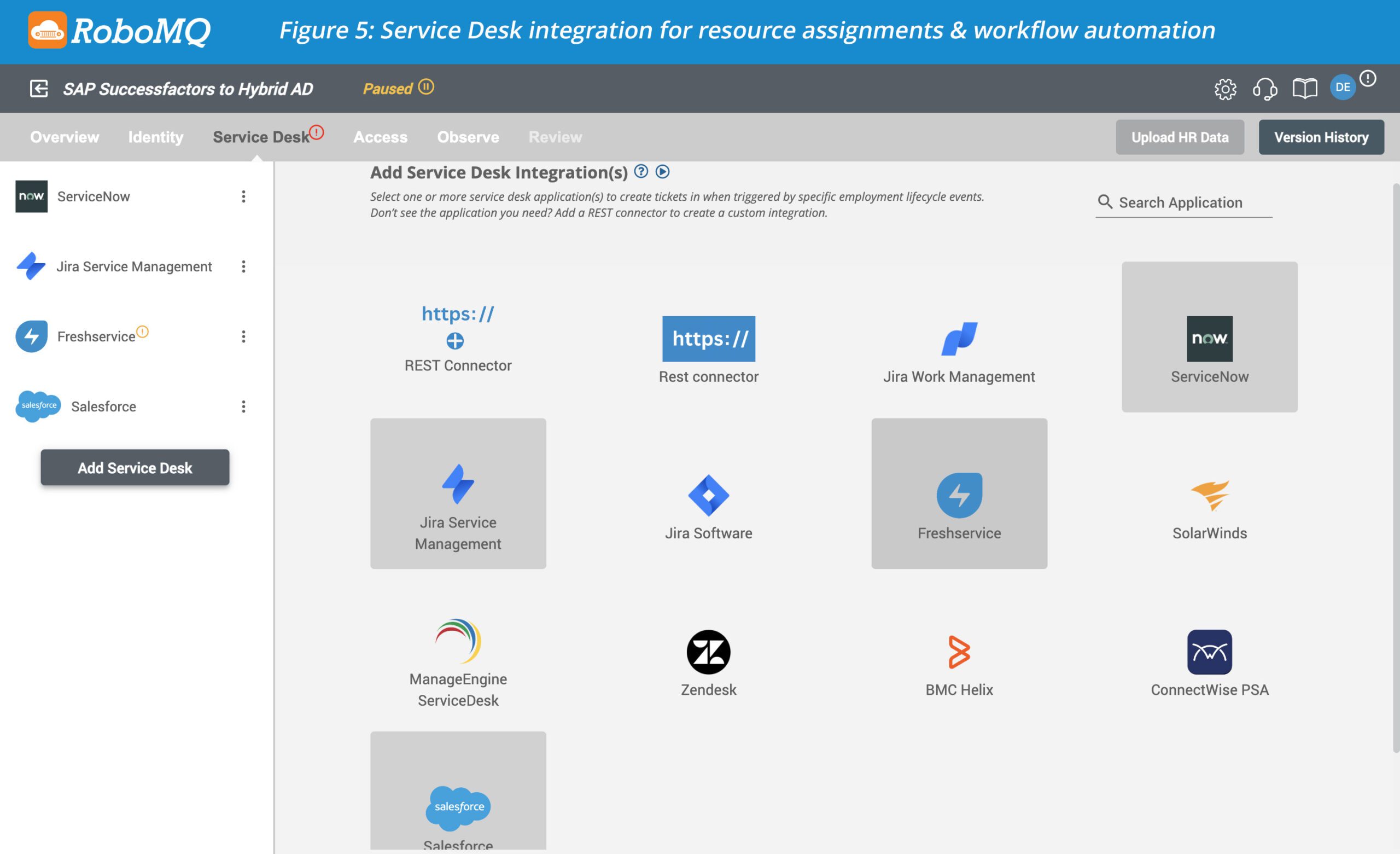Select the Rest connector blue https tile
The image size is (1400, 854).
(x=709, y=348)
